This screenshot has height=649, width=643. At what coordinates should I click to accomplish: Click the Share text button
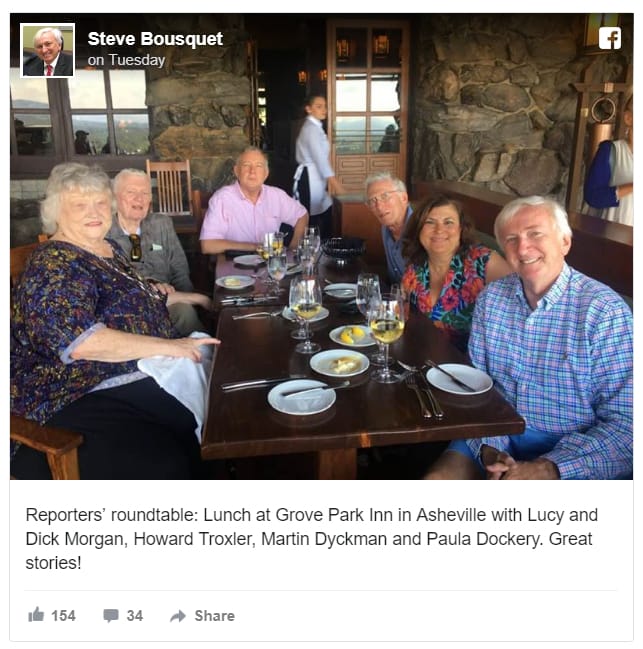point(214,616)
